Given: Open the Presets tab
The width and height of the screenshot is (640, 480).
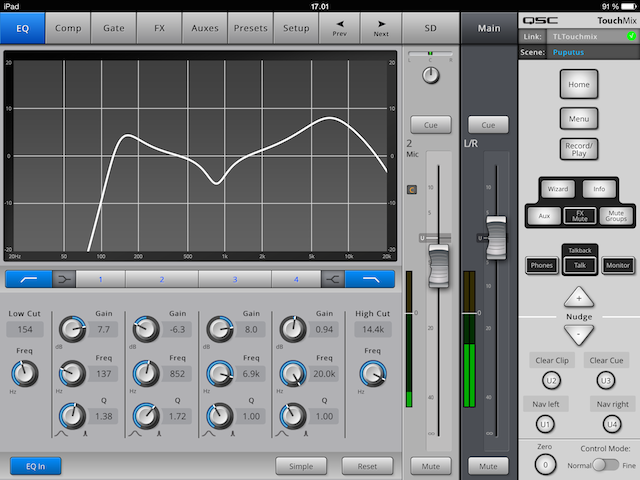Looking at the screenshot, I should click(x=251, y=28).
